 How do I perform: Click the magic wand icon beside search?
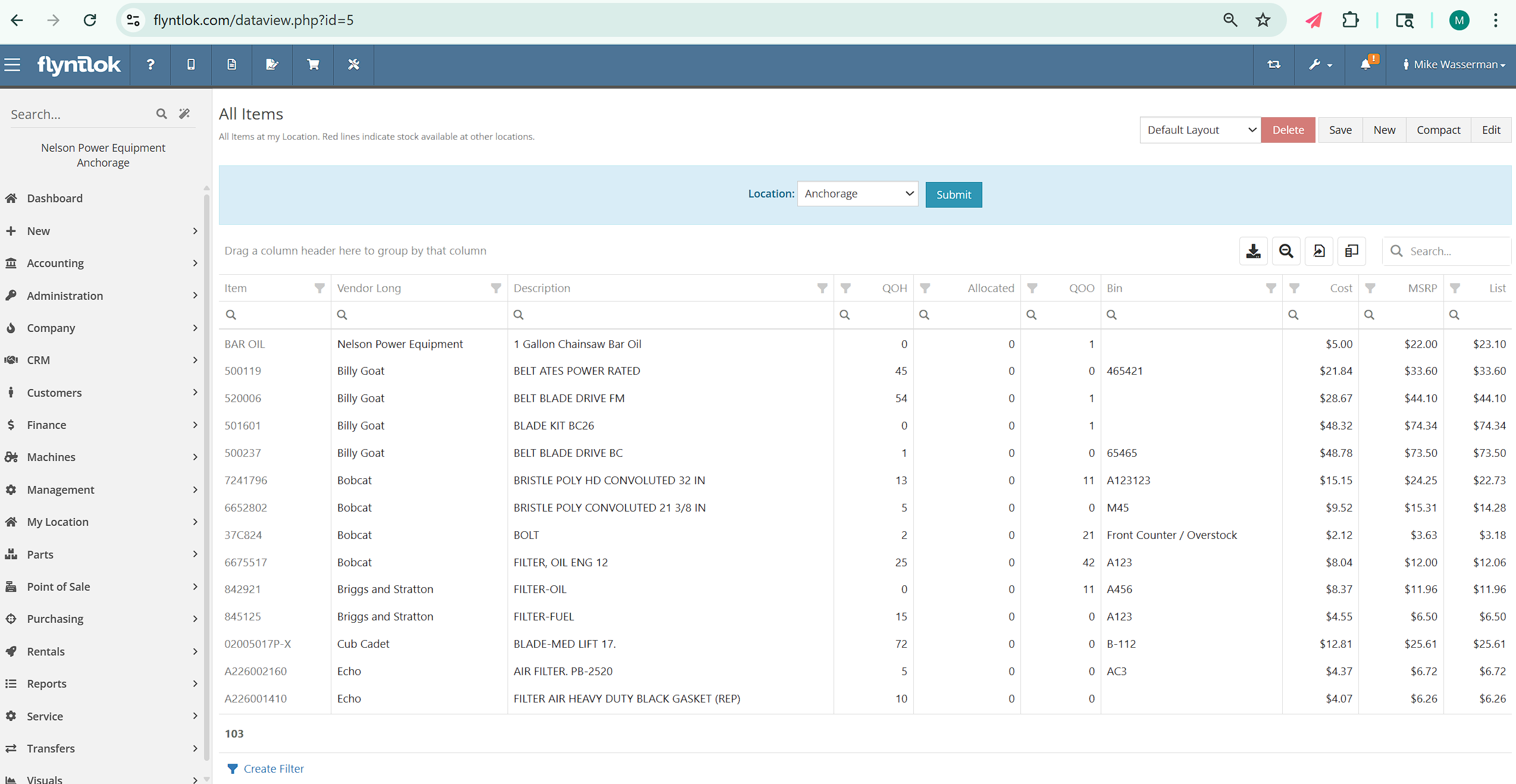[184, 114]
